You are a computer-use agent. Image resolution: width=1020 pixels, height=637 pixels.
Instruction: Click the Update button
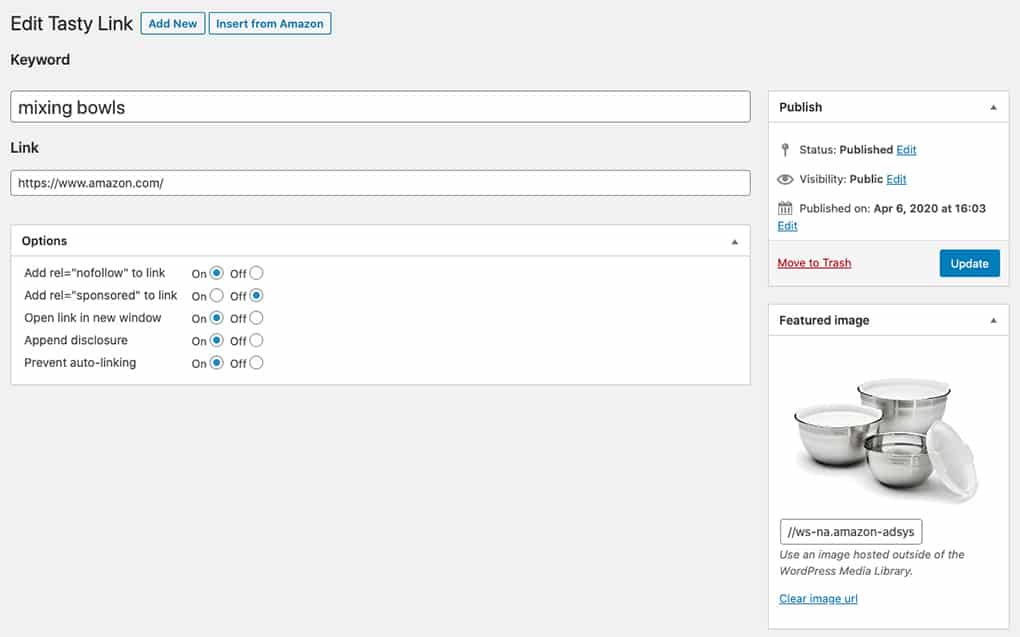click(969, 263)
